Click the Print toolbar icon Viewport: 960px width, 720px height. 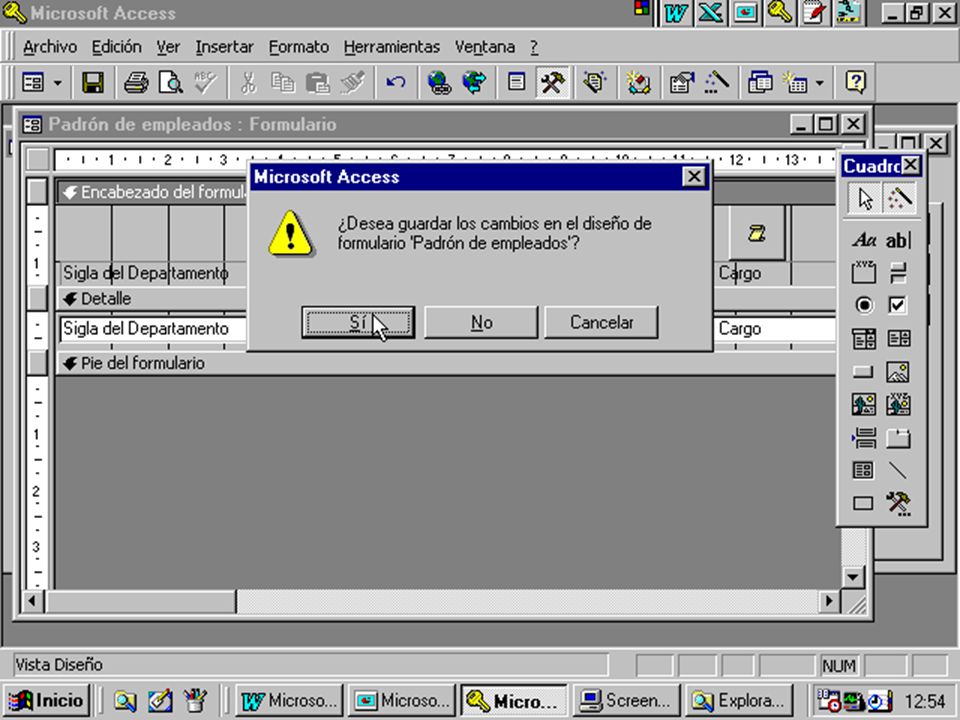point(136,82)
